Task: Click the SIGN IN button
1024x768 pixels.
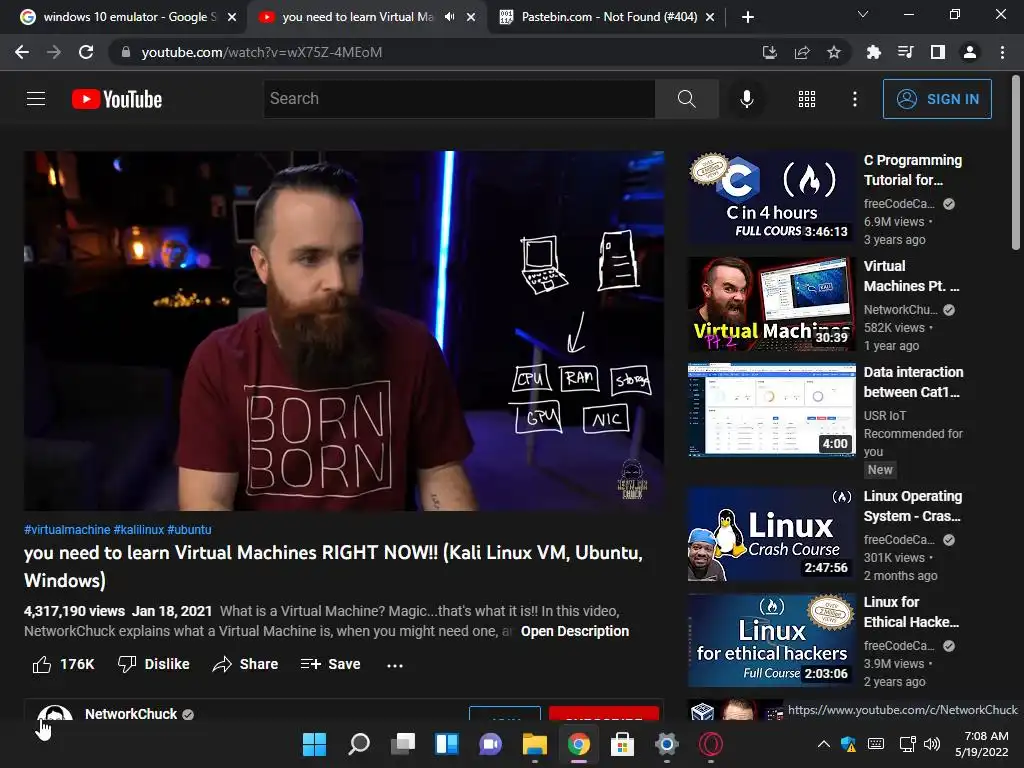Action: [936, 99]
